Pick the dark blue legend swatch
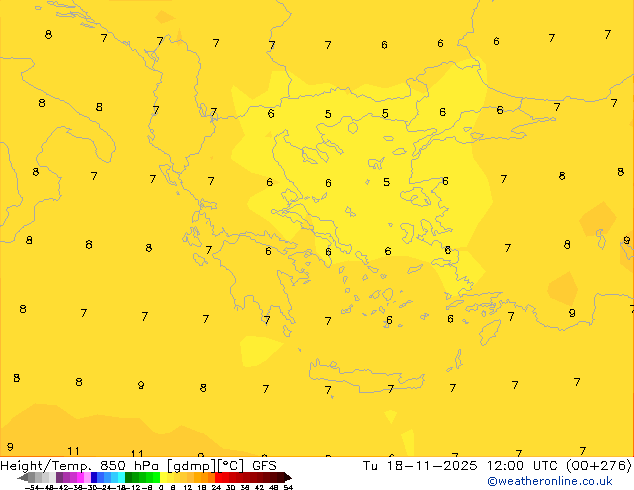 94,477
